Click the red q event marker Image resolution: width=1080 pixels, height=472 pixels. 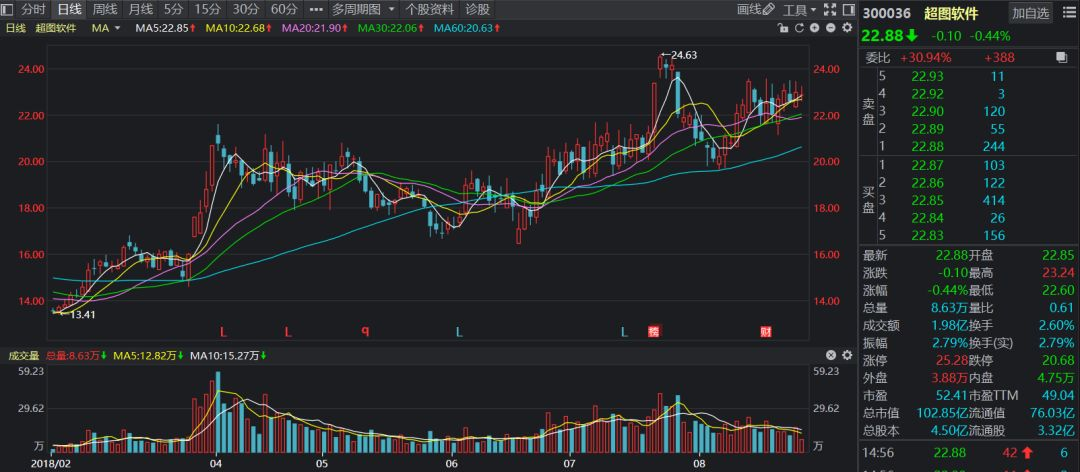pyautogui.click(x=366, y=331)
